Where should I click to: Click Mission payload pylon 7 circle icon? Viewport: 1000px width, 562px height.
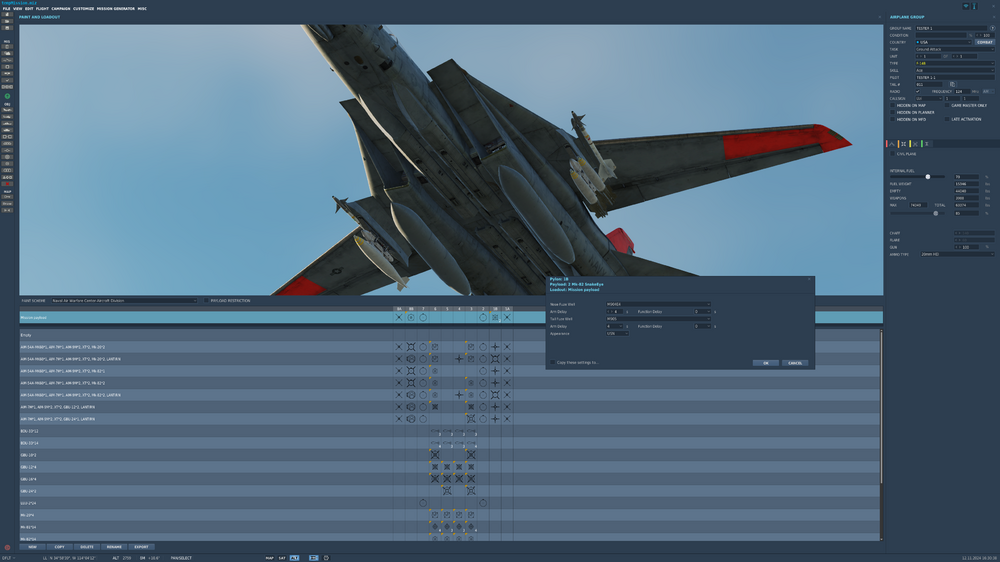[423, 317]
